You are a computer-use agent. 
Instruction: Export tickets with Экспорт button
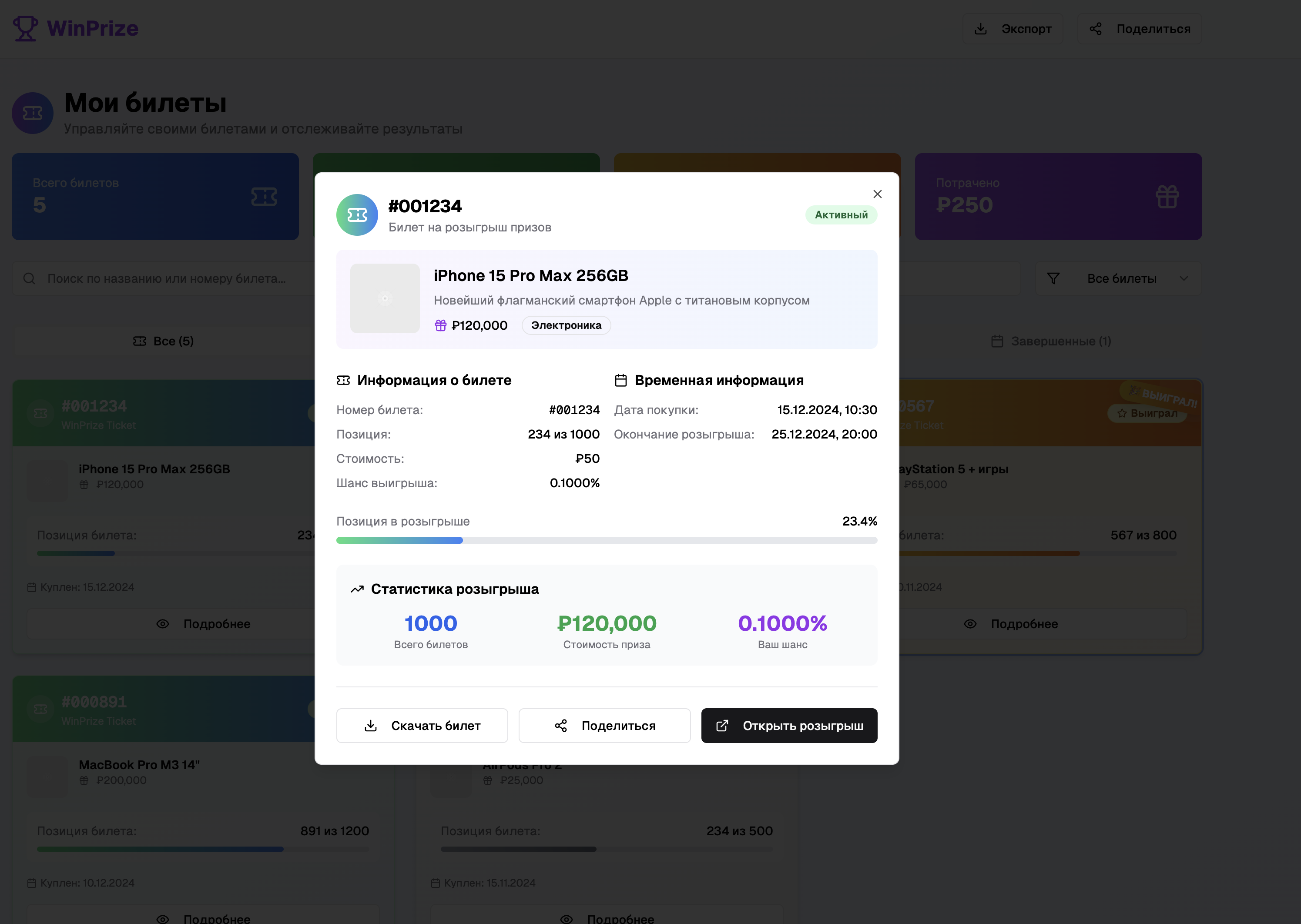(x=1013, y=28)
